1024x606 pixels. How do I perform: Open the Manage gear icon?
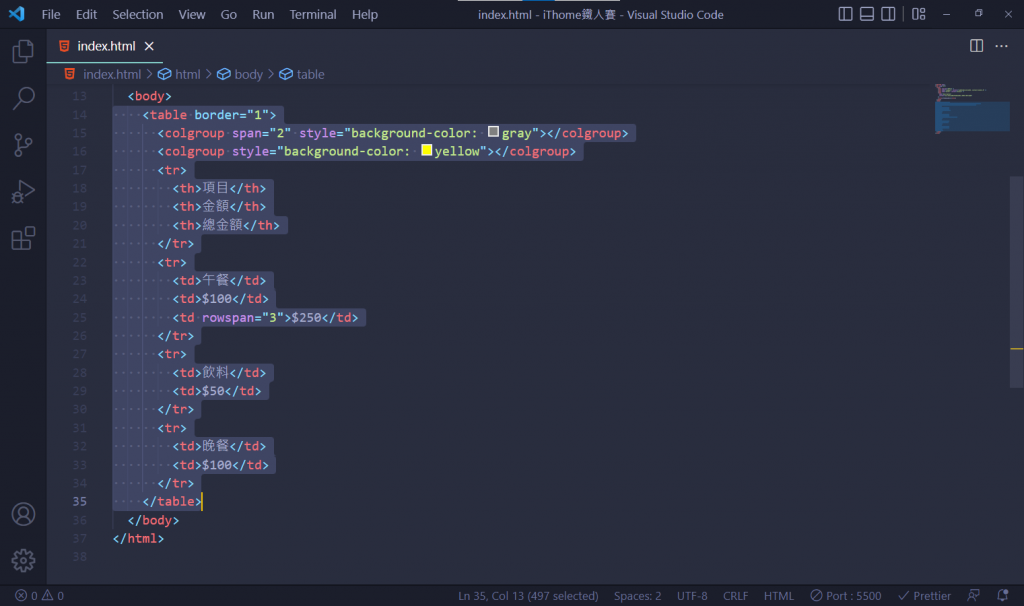point(23,560)
